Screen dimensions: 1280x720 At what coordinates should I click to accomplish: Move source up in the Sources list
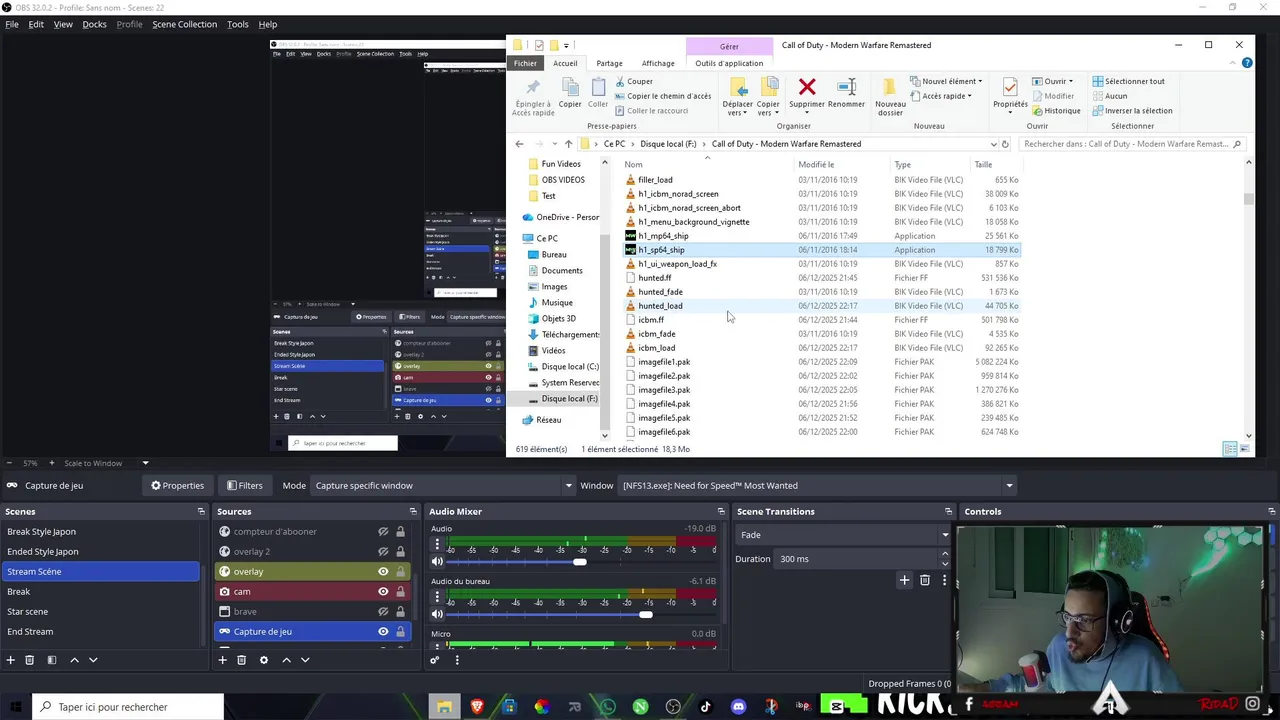(286, 660)
